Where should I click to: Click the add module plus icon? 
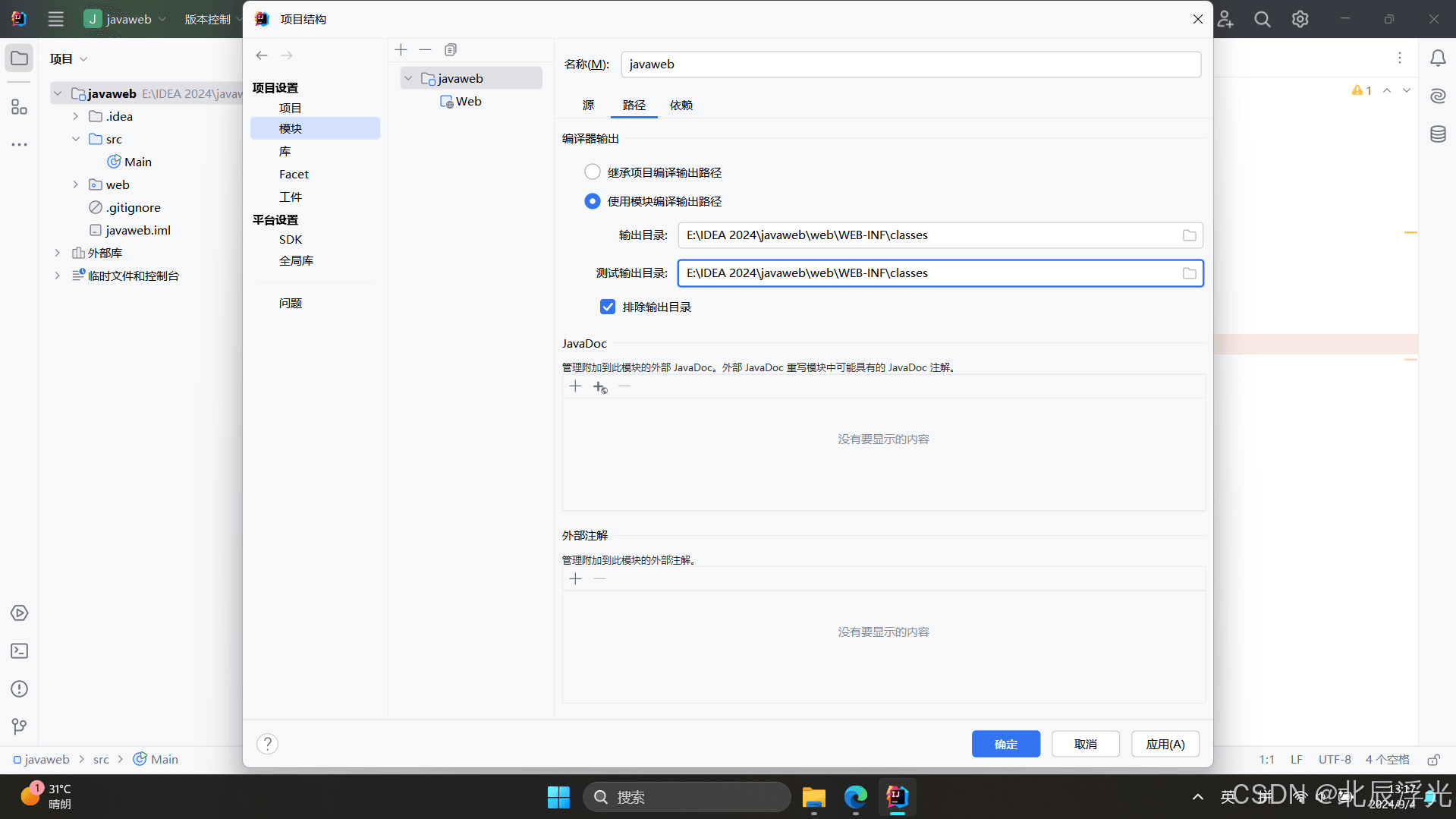click(401, 50)
